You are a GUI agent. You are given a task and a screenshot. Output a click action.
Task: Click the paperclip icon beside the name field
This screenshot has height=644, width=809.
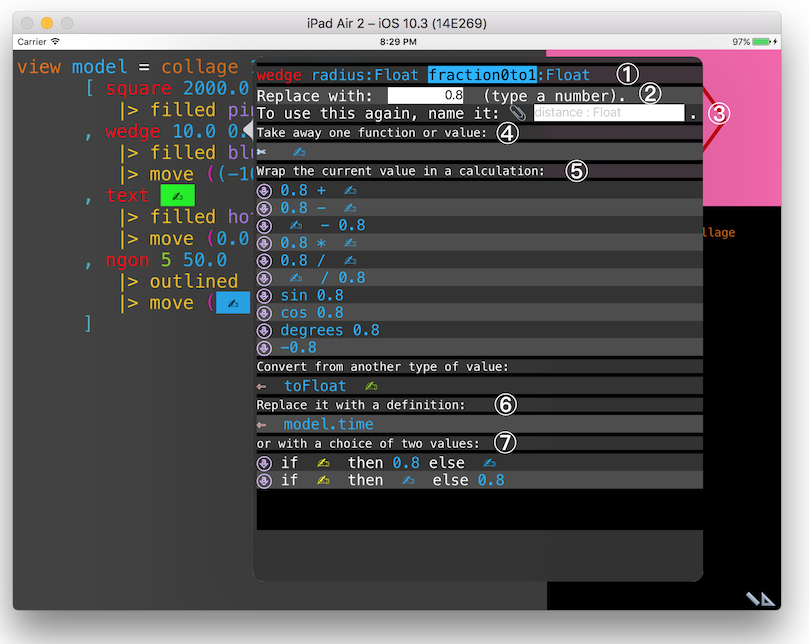[x=517, y=113]
